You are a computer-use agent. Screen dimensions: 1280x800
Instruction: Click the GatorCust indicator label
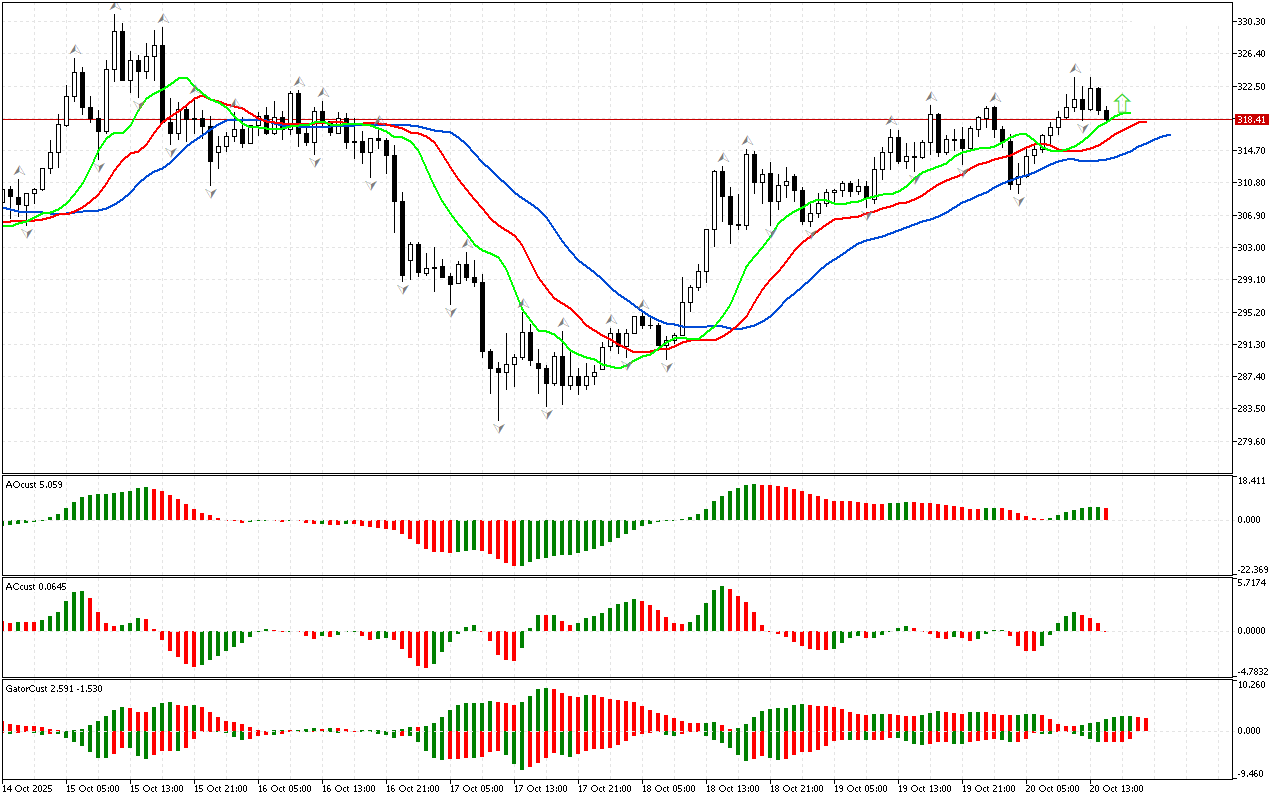(54, 688)
